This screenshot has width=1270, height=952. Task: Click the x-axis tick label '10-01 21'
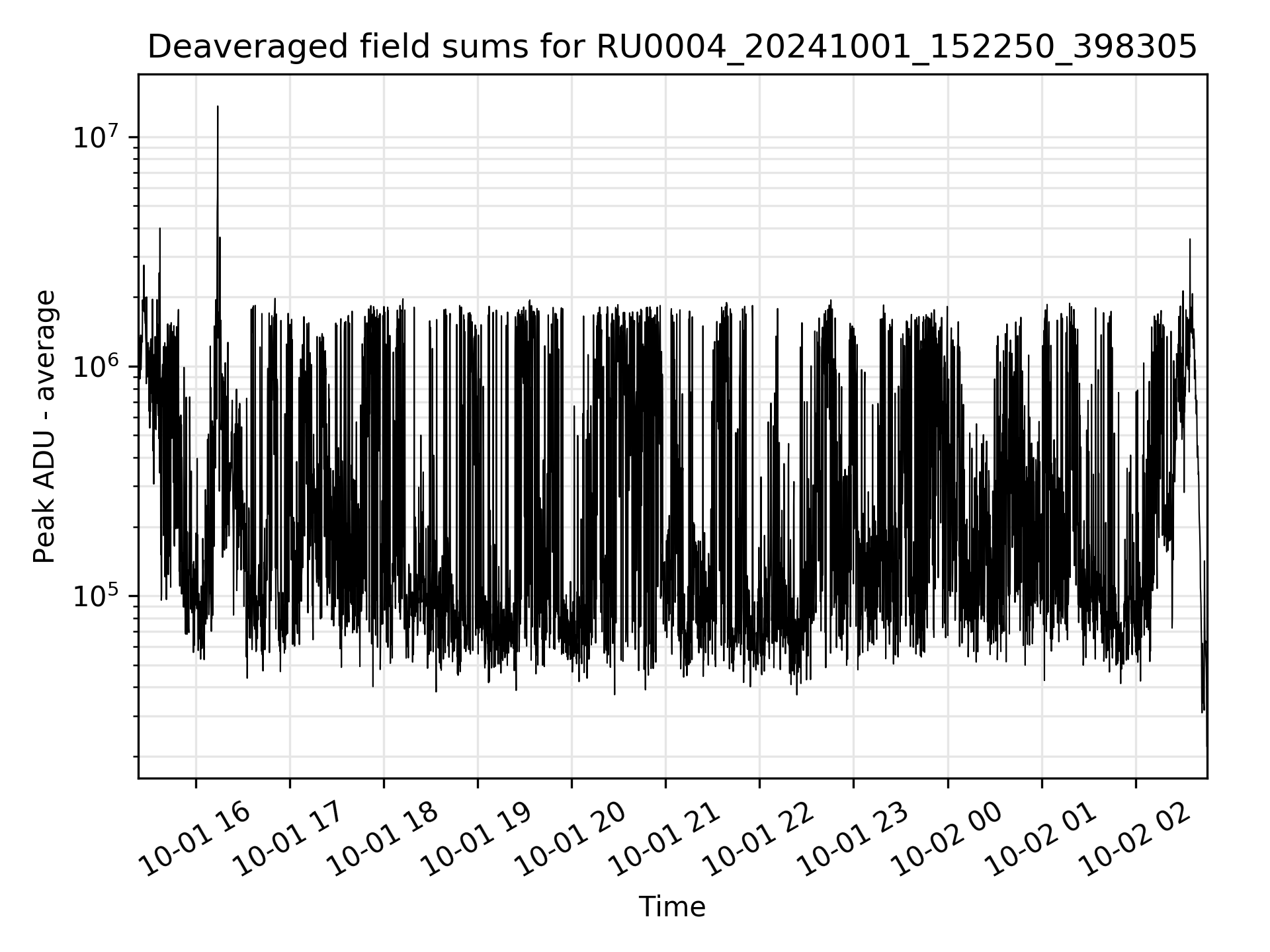[665, 840]
